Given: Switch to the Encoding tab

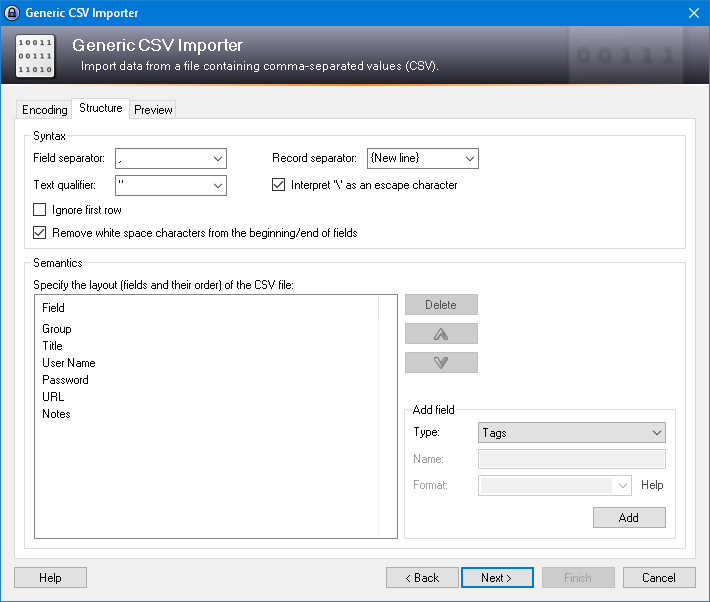Looking at the screenshot, I should [45, 110].
